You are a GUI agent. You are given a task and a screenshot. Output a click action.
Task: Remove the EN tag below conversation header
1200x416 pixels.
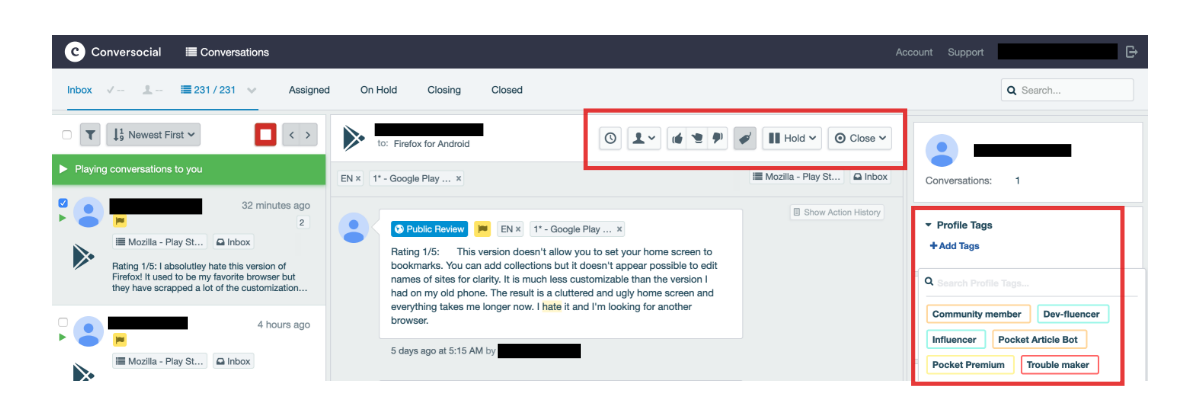pos(359,178)
